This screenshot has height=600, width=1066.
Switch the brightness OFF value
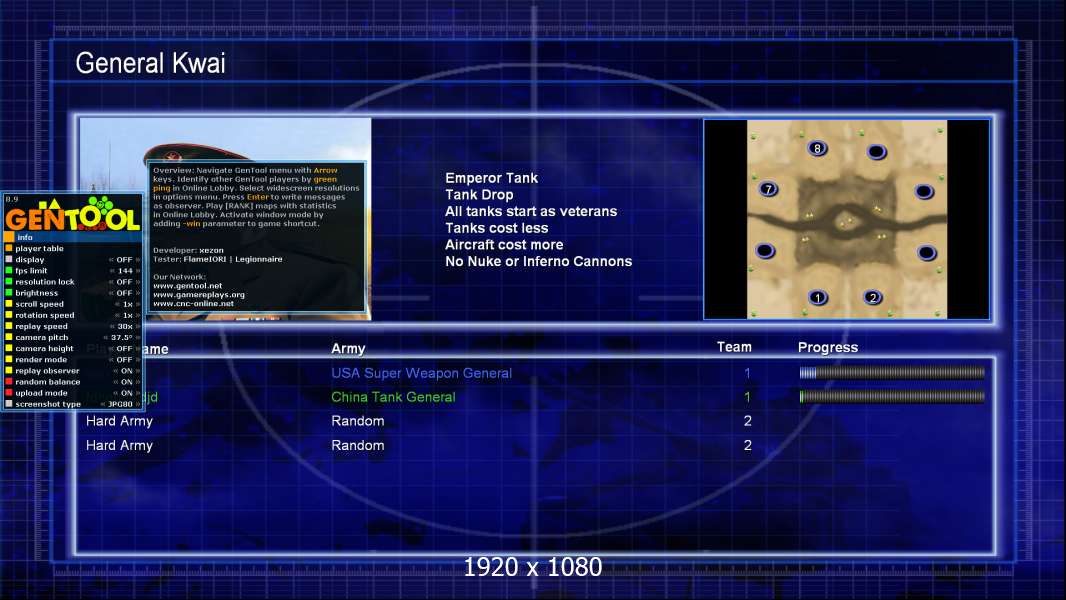pos(124,293)
